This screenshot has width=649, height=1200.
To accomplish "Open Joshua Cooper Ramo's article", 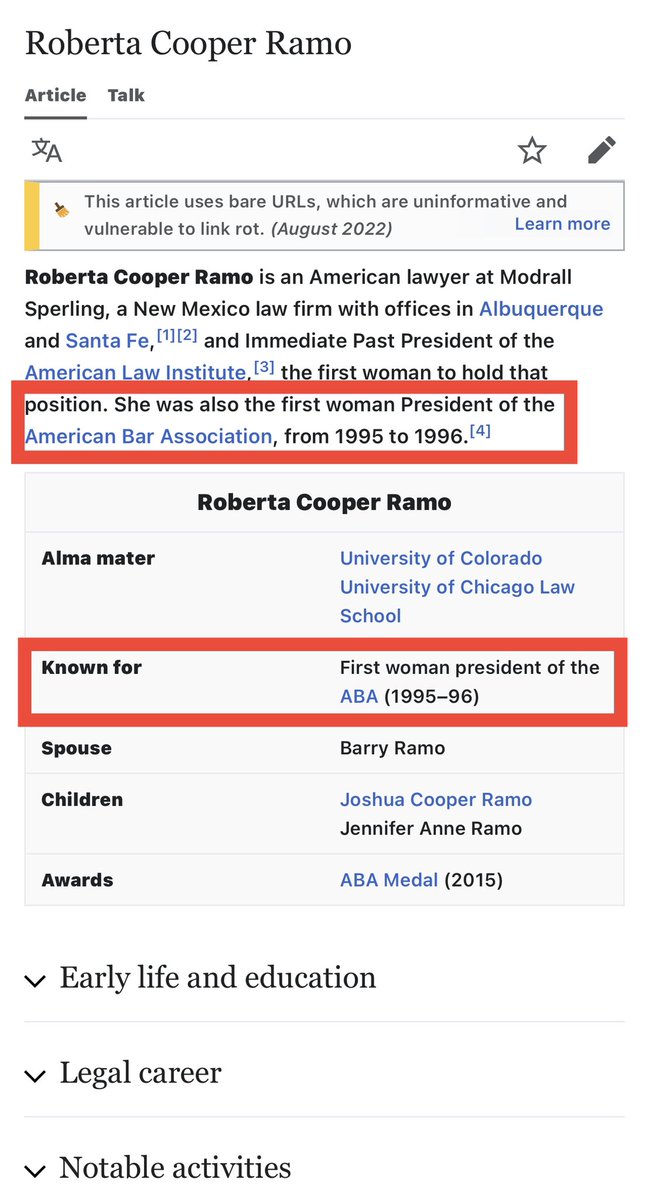I will pos(436,800).
